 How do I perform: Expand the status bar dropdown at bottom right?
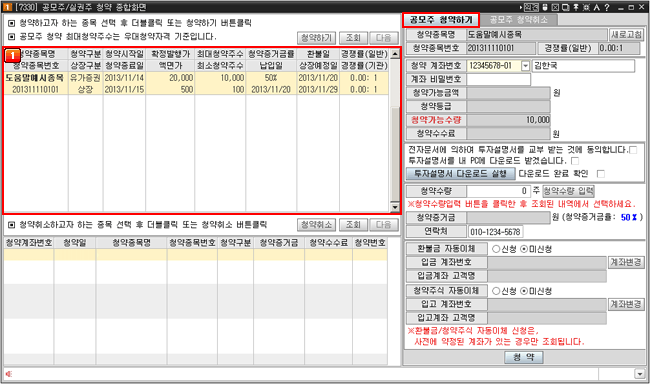click(639, 374)
